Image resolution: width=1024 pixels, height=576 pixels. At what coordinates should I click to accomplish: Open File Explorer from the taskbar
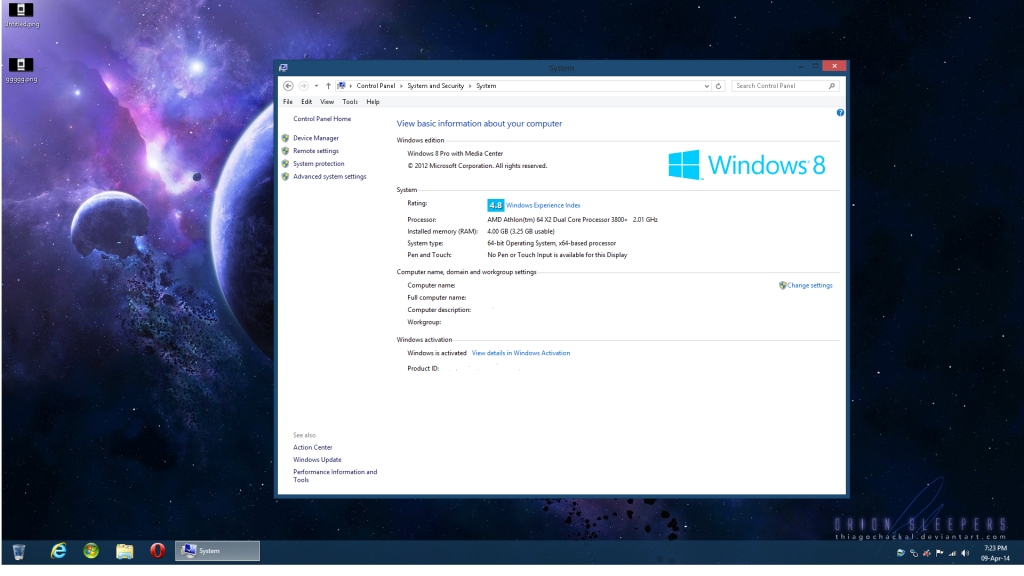click(x=124, y=552)
